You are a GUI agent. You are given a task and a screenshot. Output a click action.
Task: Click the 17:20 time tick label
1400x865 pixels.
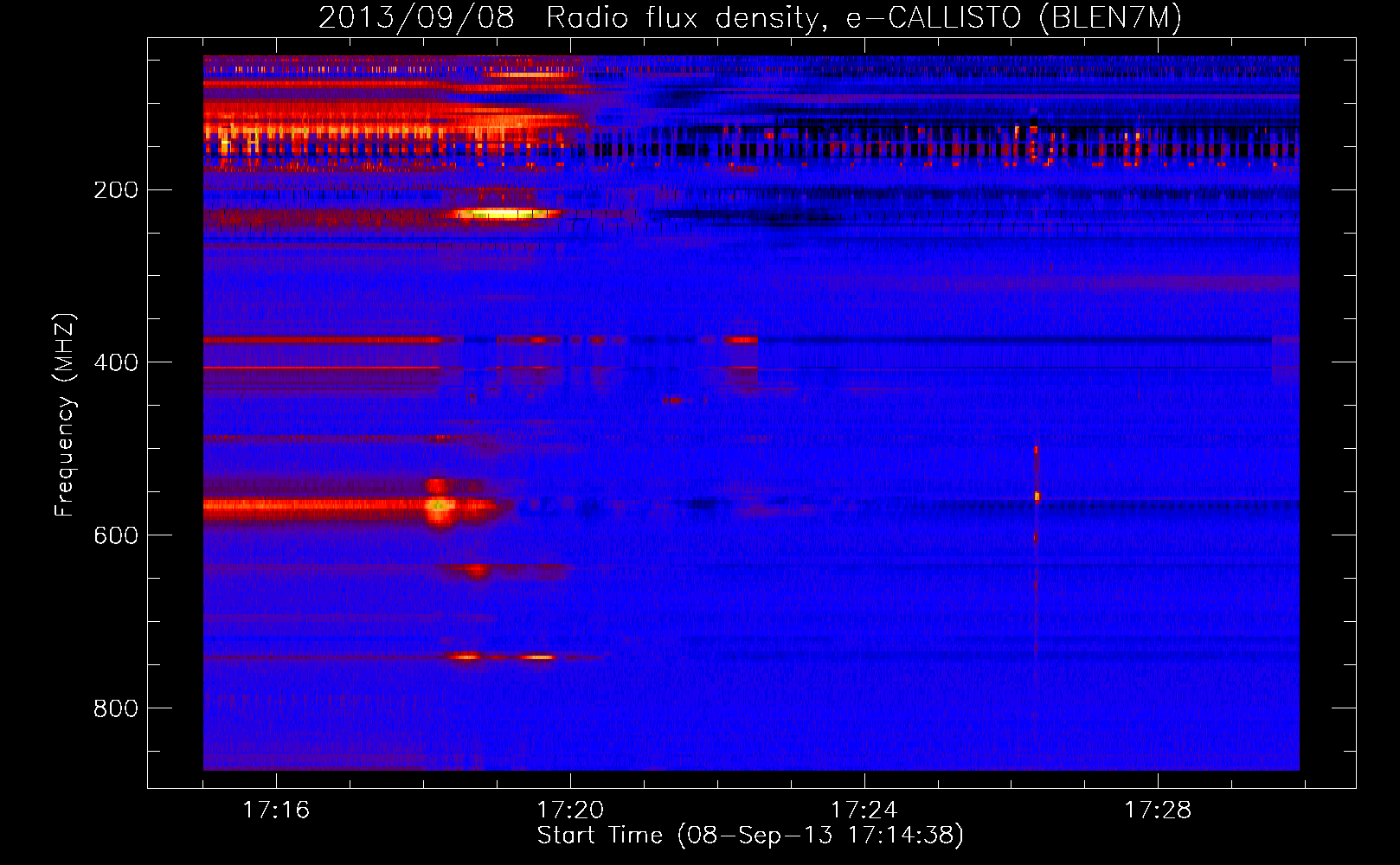(570, 811)
